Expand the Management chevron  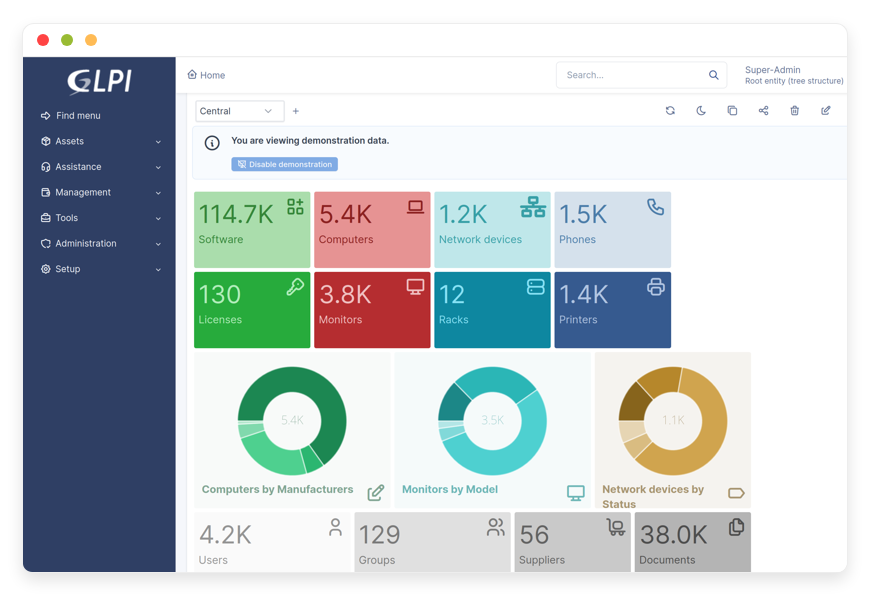pyautogui.click(x=158, y=193)
